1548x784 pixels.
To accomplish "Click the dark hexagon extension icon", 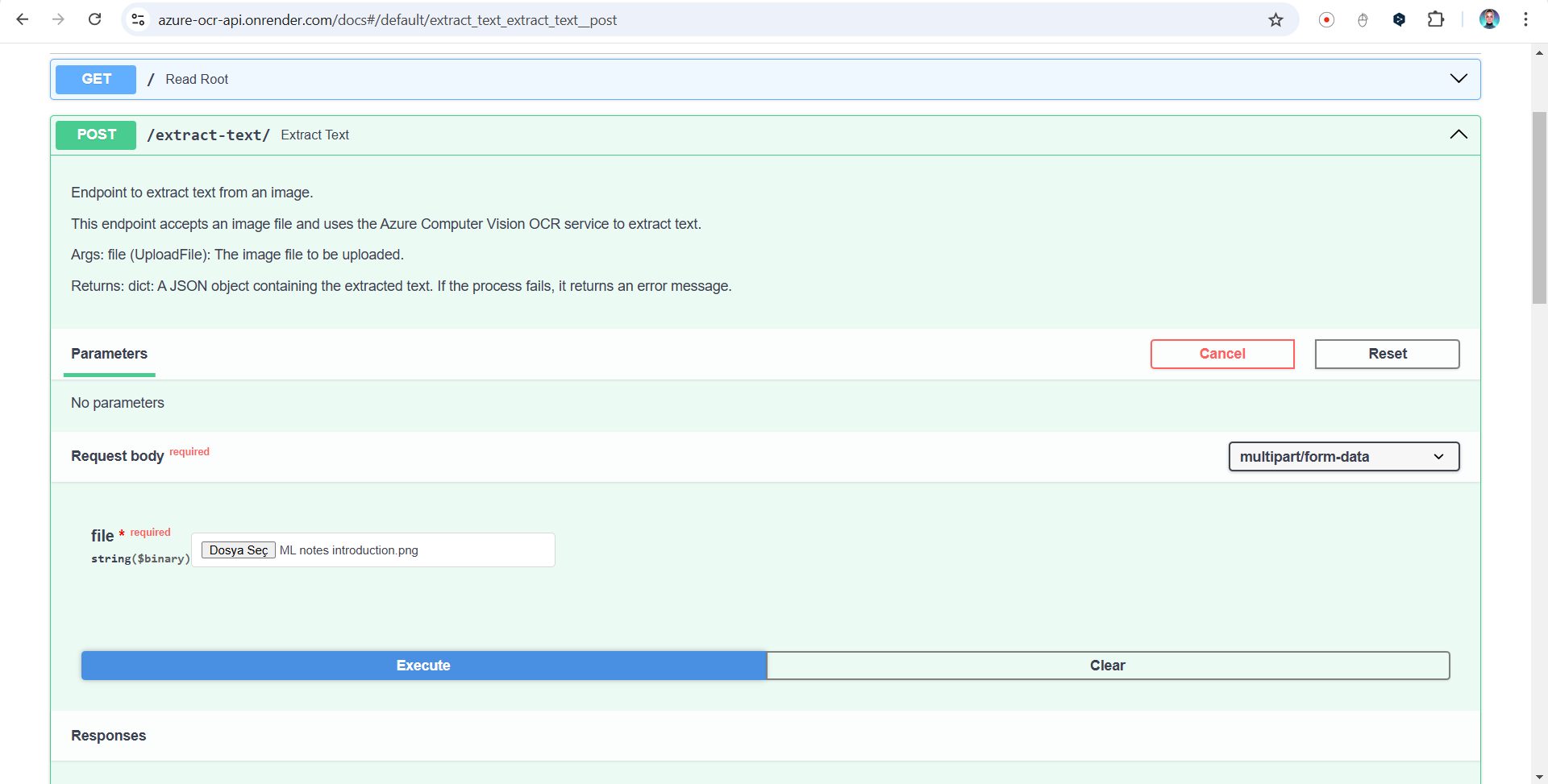I will coord(1399,19).
